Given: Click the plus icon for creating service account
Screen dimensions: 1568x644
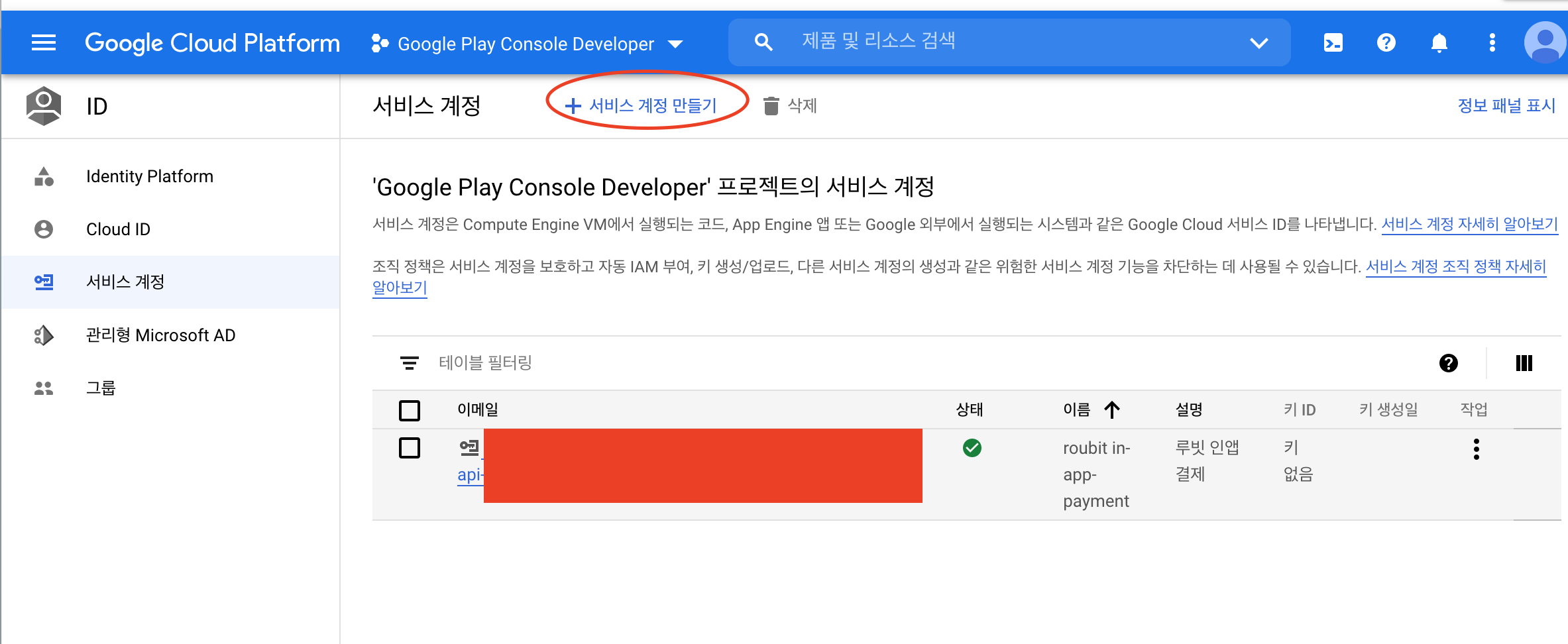Looking at the screenshot, I should click(x=573, y=105).
